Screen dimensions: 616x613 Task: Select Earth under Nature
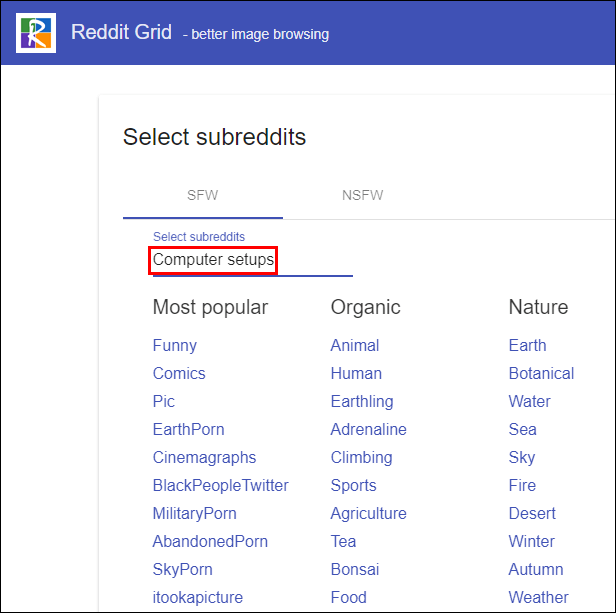click(x=528, y=346)
